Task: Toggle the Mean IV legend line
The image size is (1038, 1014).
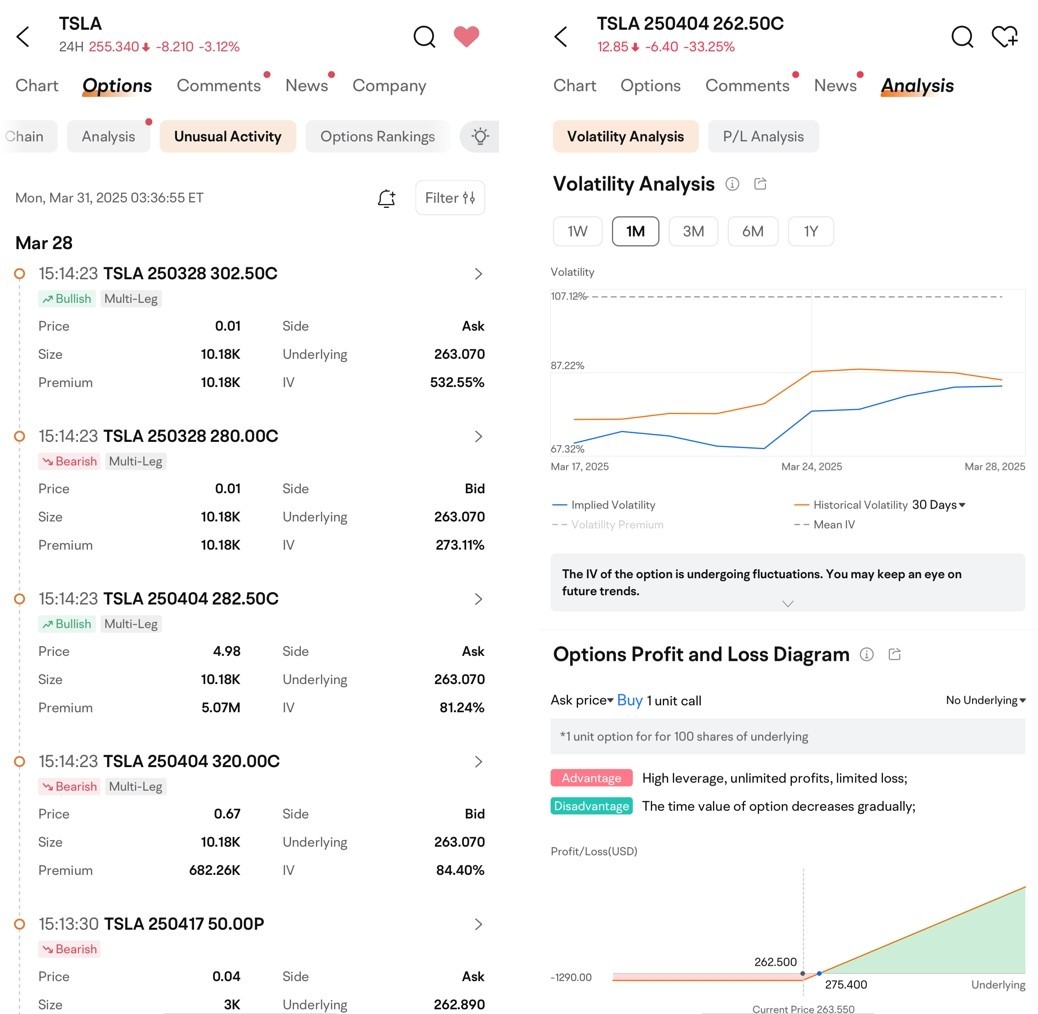Action: tap(825, 525)
